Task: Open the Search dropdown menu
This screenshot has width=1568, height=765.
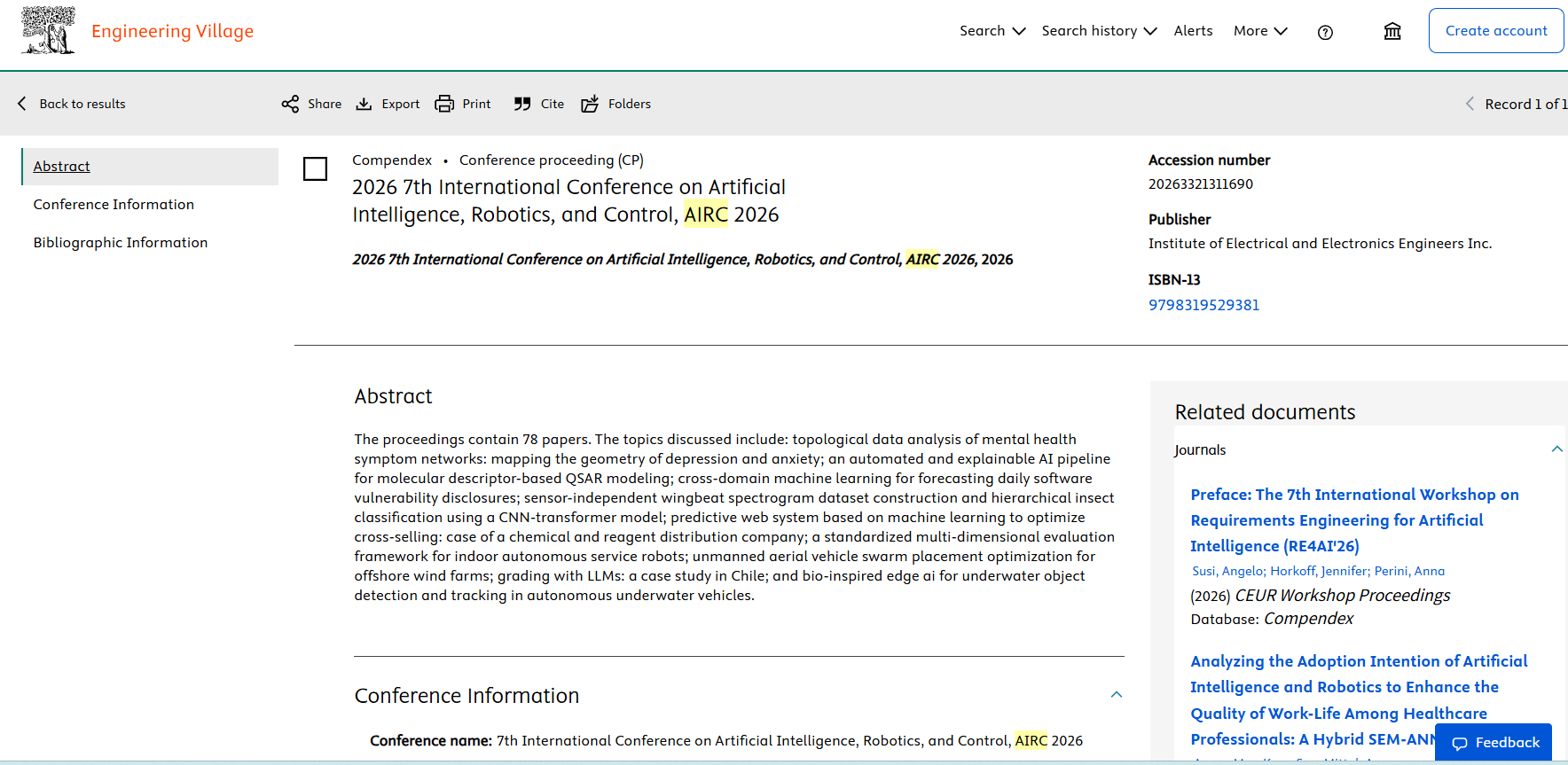Action: click(992, 31)
